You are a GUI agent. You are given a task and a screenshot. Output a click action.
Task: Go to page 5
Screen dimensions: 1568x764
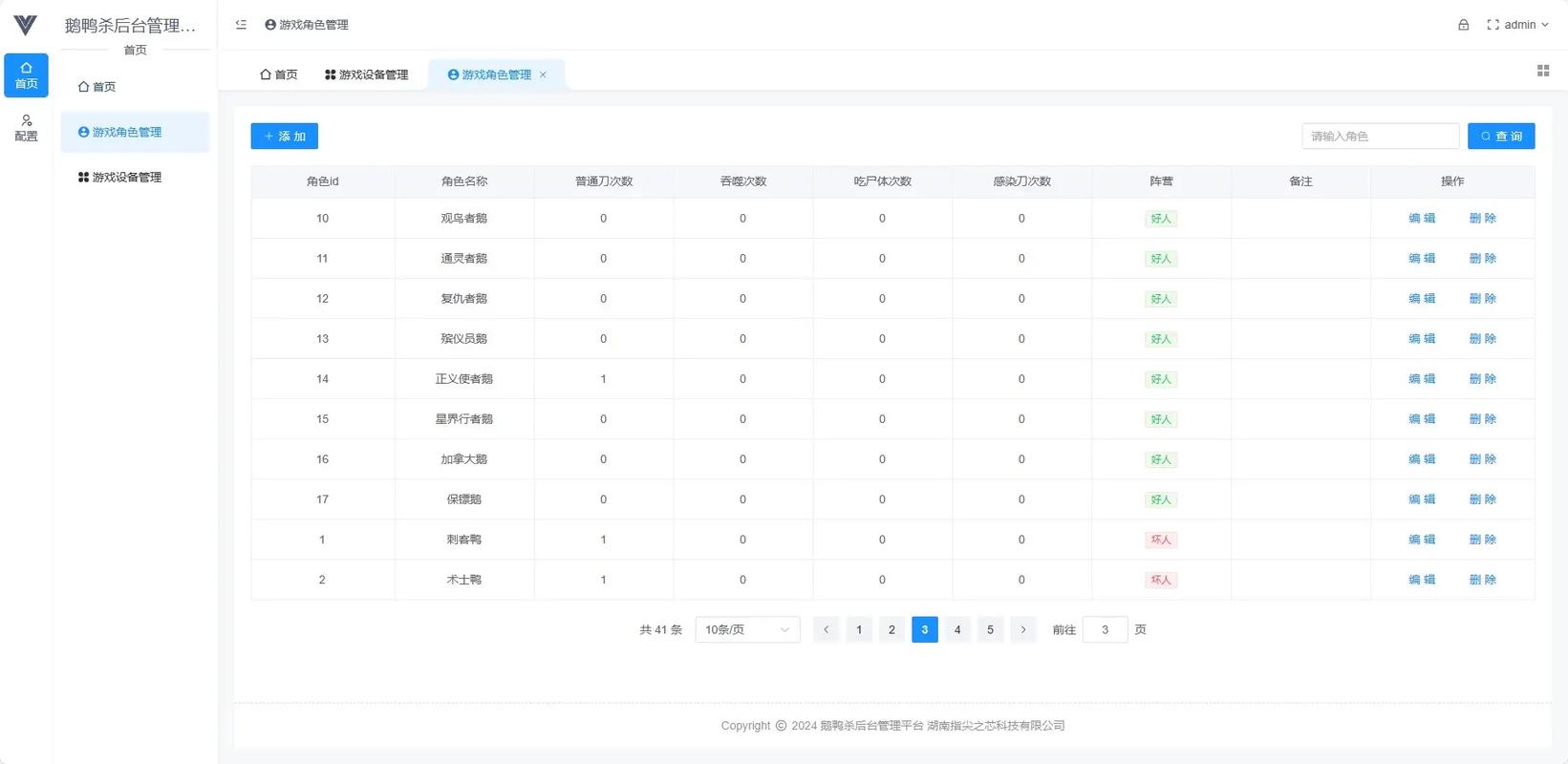click(990, 629)
